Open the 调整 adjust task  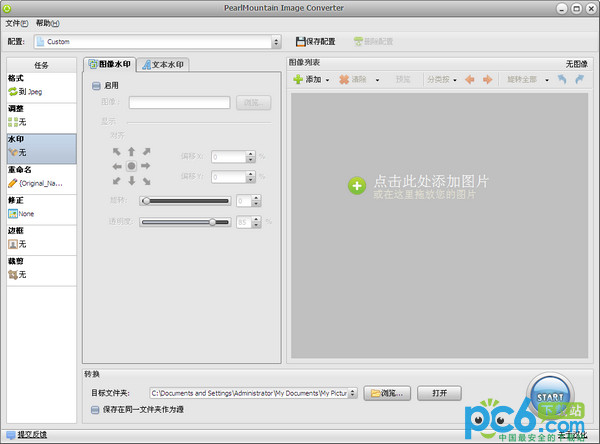(41, 118)
